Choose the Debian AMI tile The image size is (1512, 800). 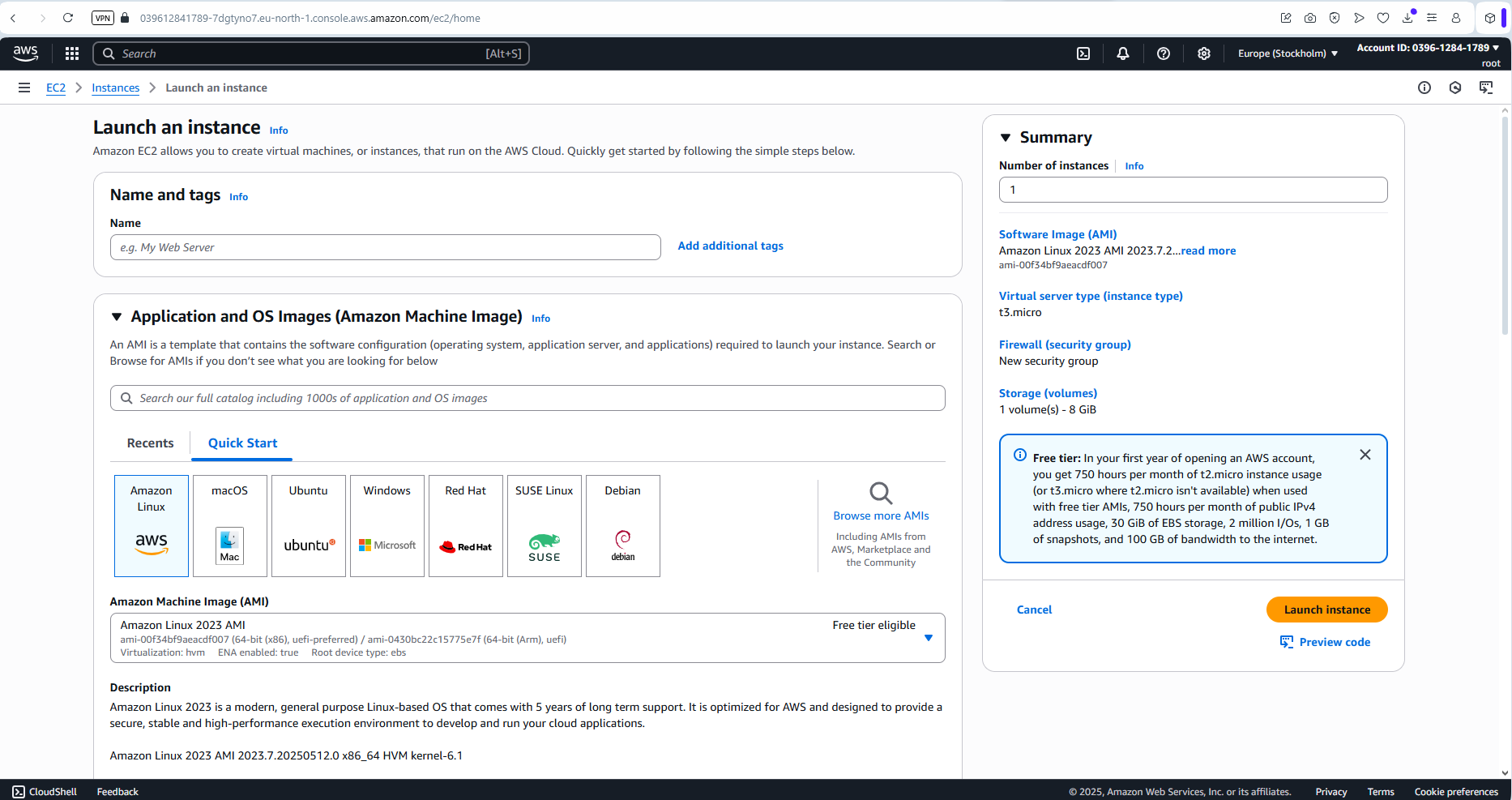click(623, 525)
